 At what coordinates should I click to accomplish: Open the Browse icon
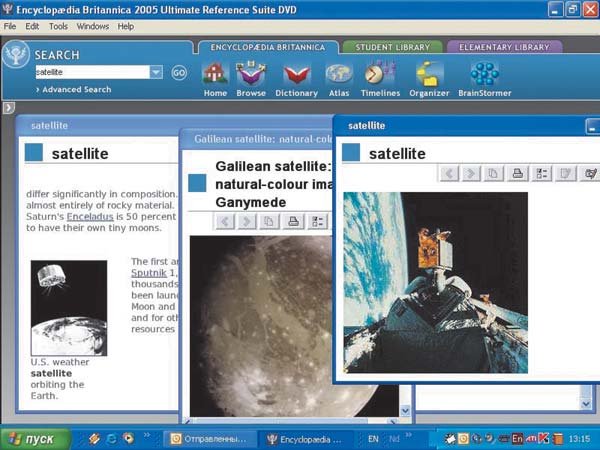(x=251, y=80)
